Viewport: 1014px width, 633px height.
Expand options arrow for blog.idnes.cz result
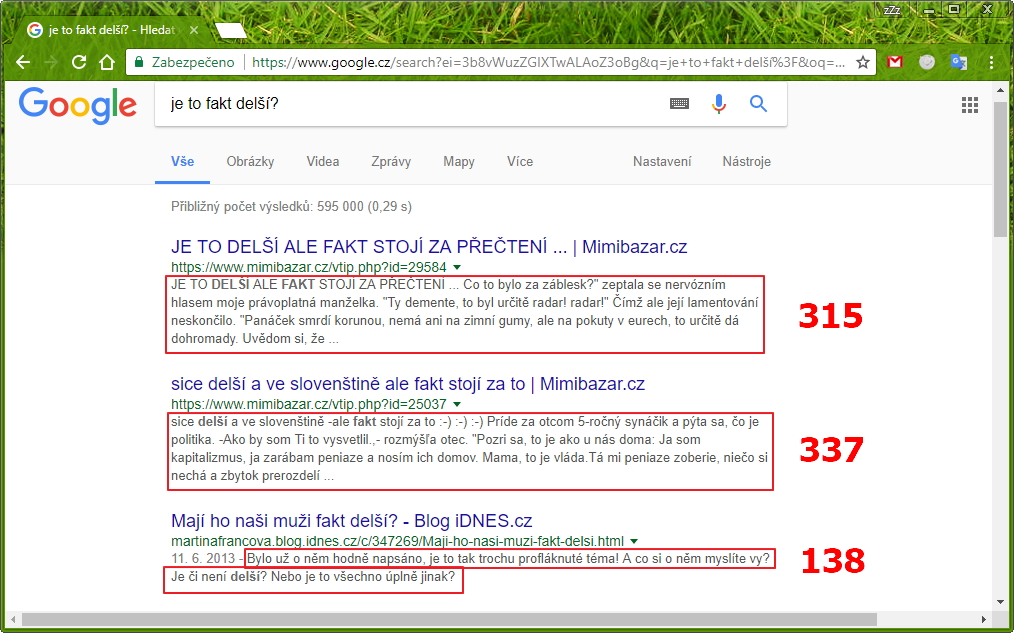pyautogui.click(x=634, y=541)
